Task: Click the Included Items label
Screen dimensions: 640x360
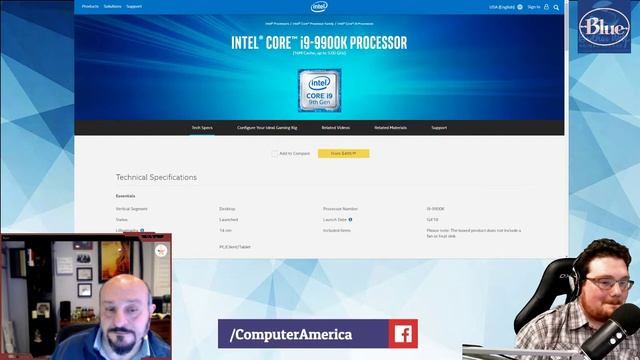Action: point(337,231)
